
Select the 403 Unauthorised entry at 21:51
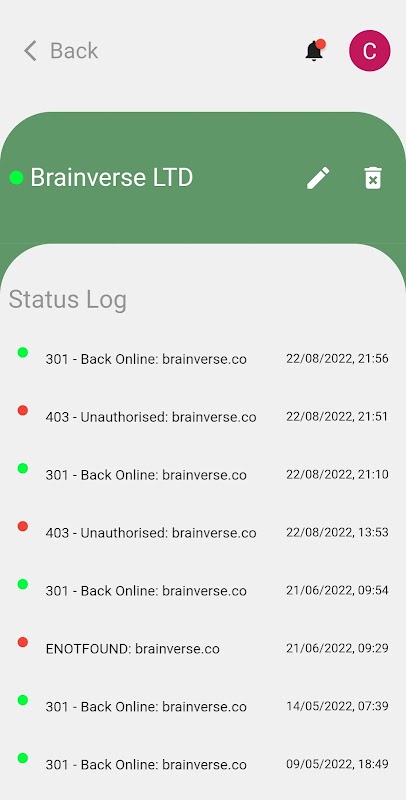(203, 417)
